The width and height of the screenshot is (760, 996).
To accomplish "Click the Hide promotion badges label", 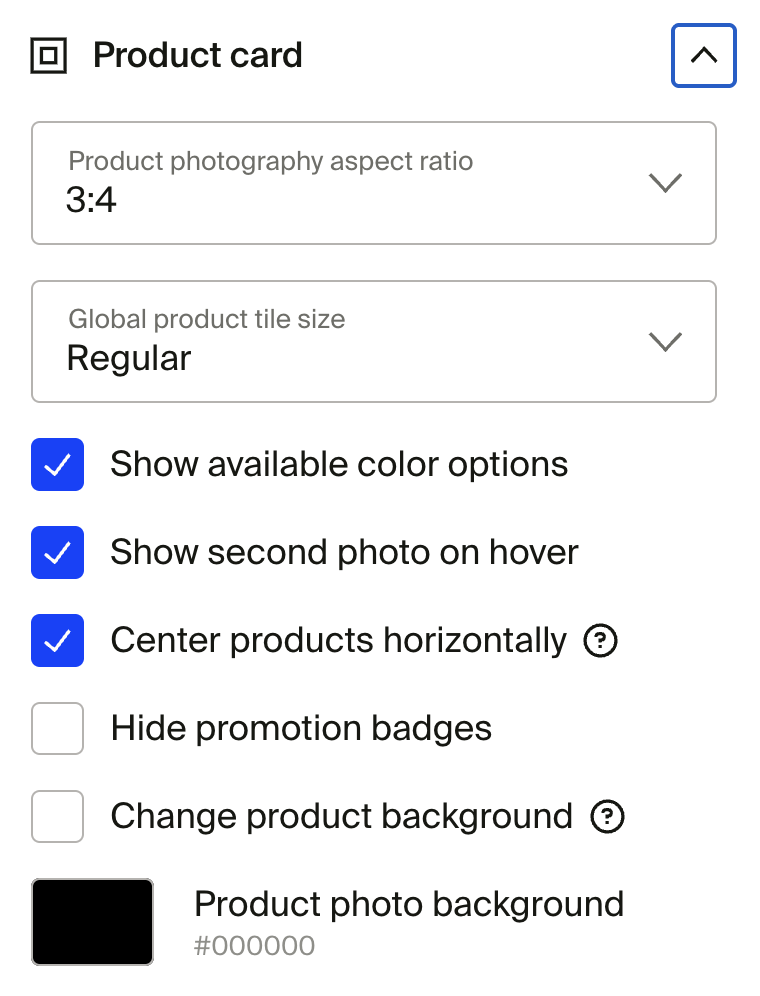I will tap(301, 729).
